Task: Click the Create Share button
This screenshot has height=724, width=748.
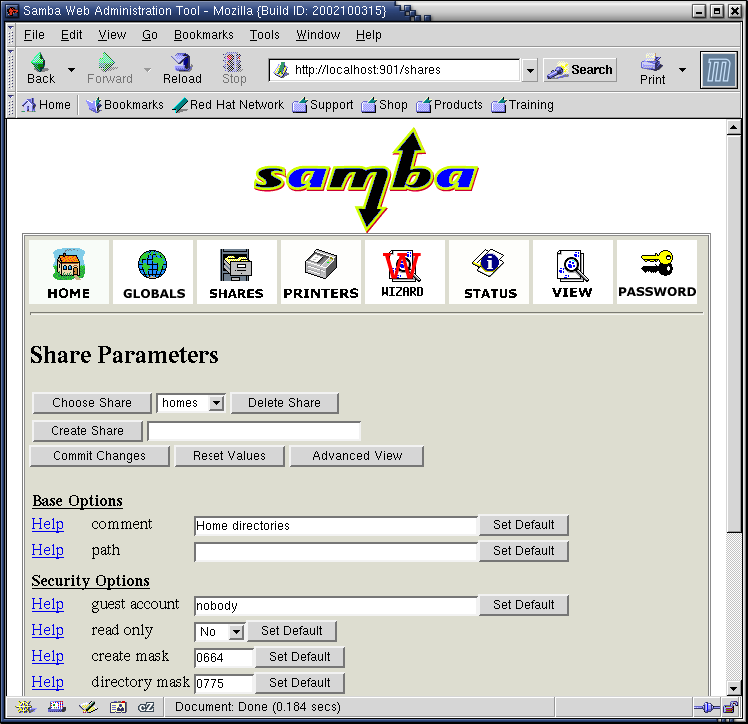Action: pos(87,431)
